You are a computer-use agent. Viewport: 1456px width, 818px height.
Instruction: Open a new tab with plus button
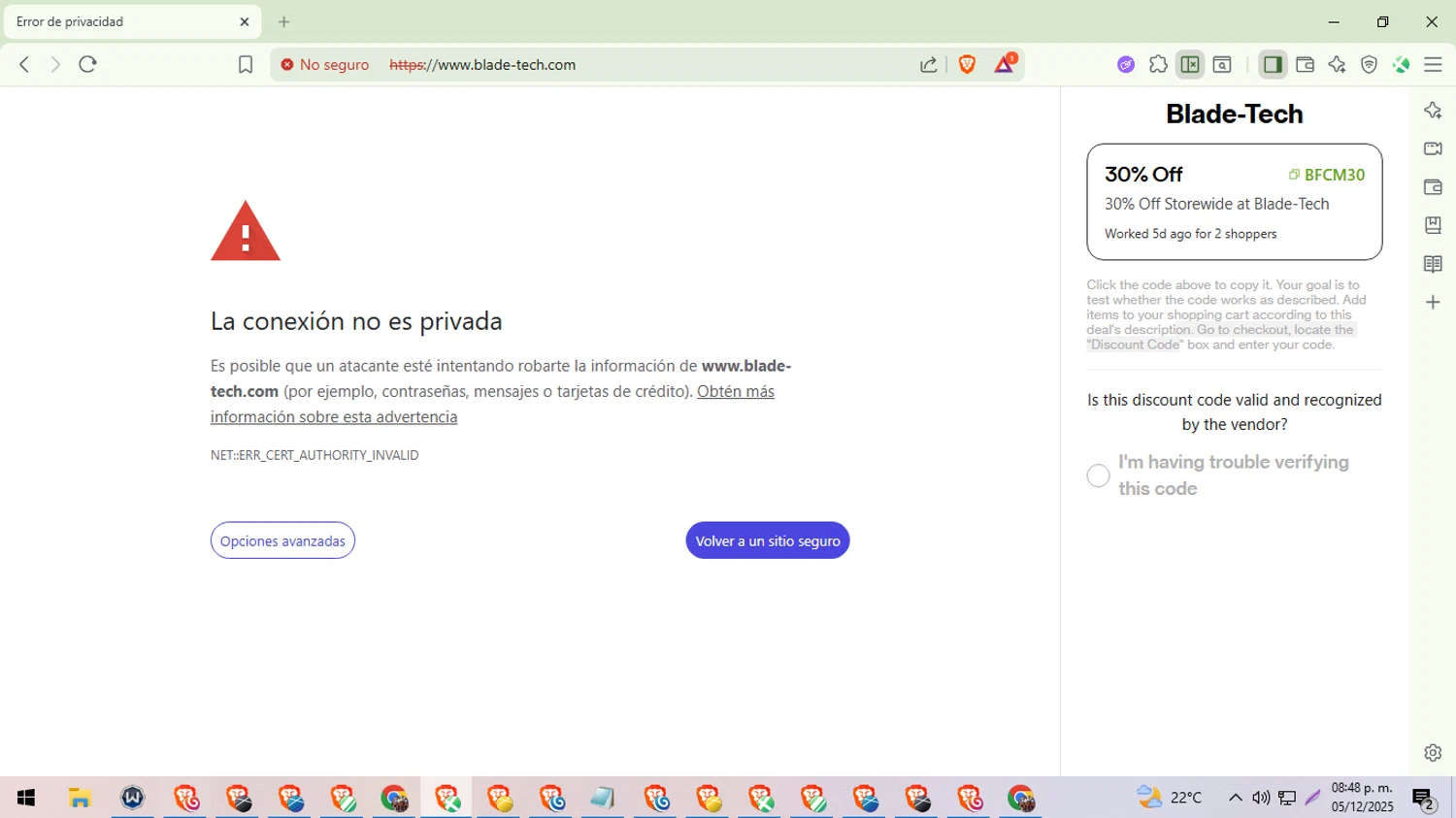pos(283,21)
